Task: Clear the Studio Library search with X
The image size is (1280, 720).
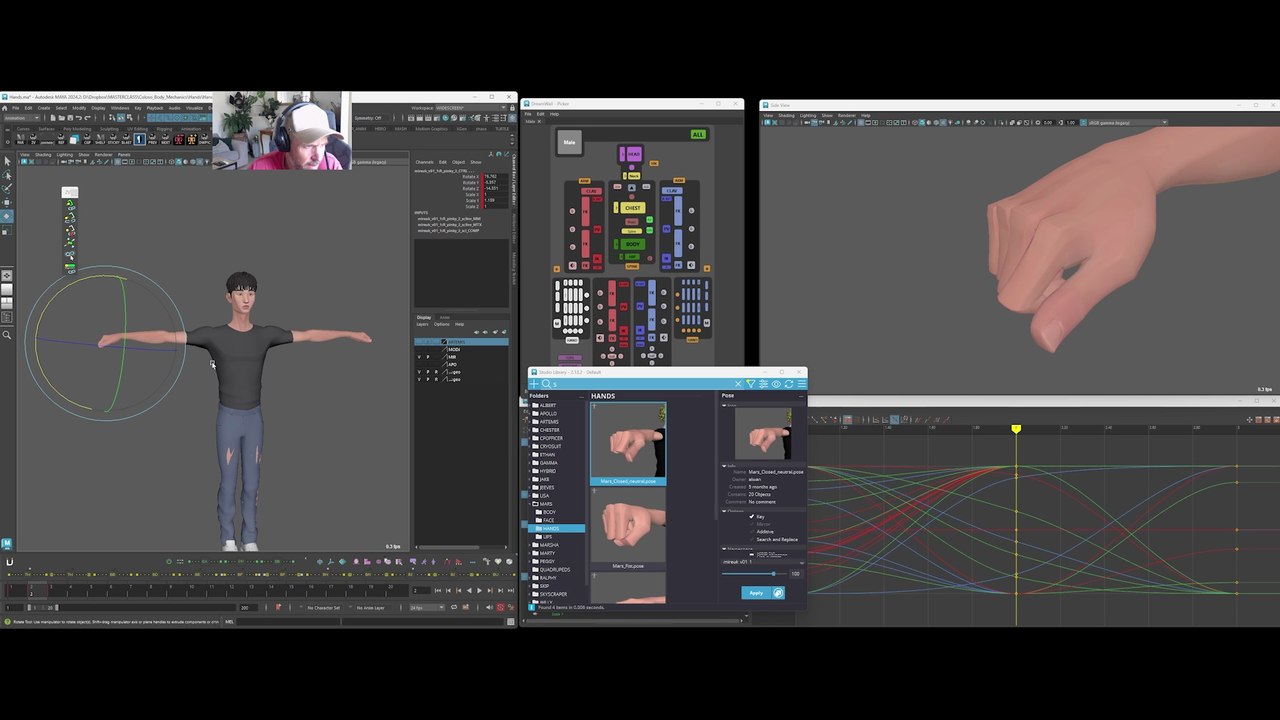Action: 738,384
